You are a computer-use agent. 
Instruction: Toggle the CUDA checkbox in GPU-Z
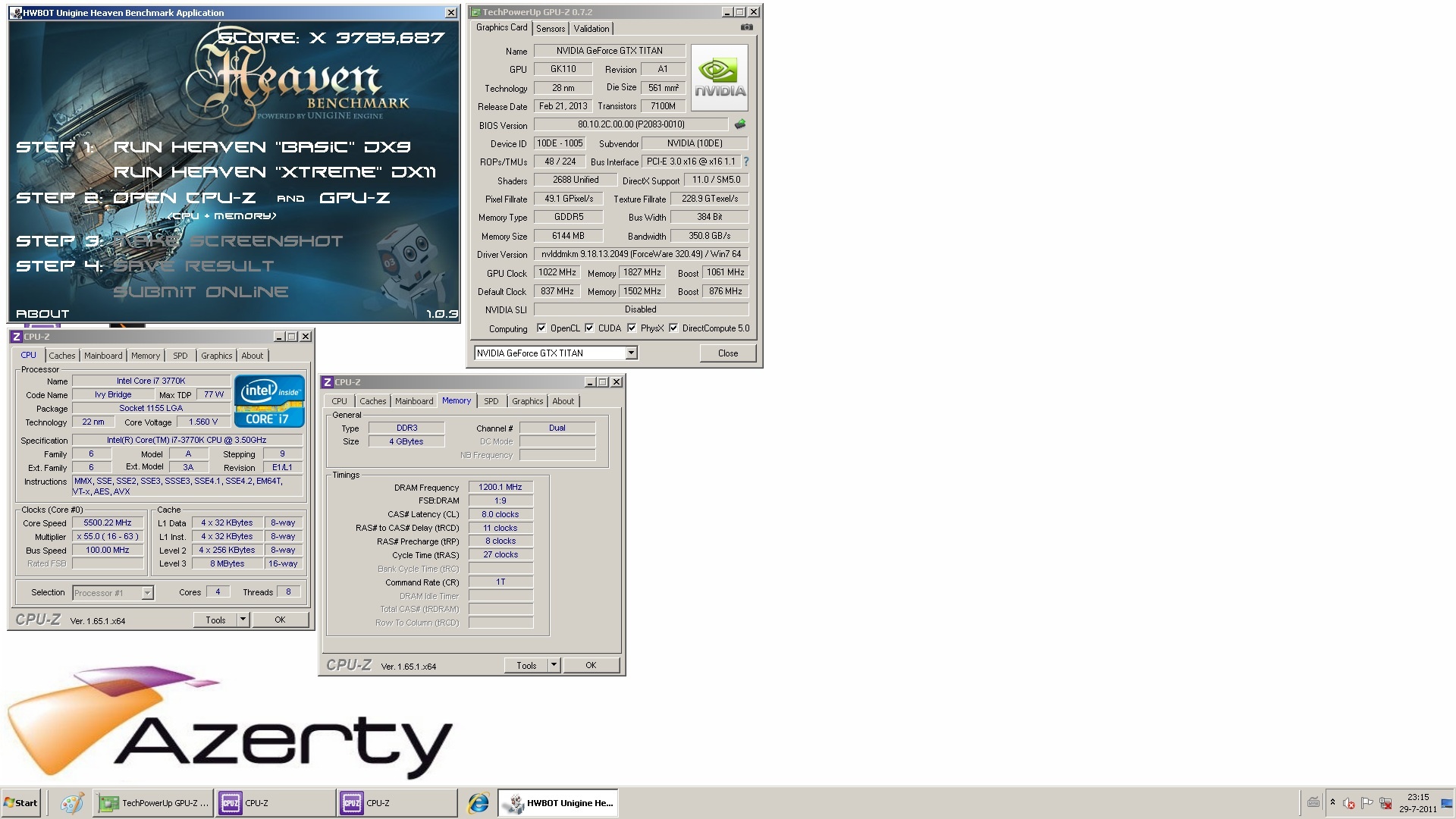click(x=589, y=328)
